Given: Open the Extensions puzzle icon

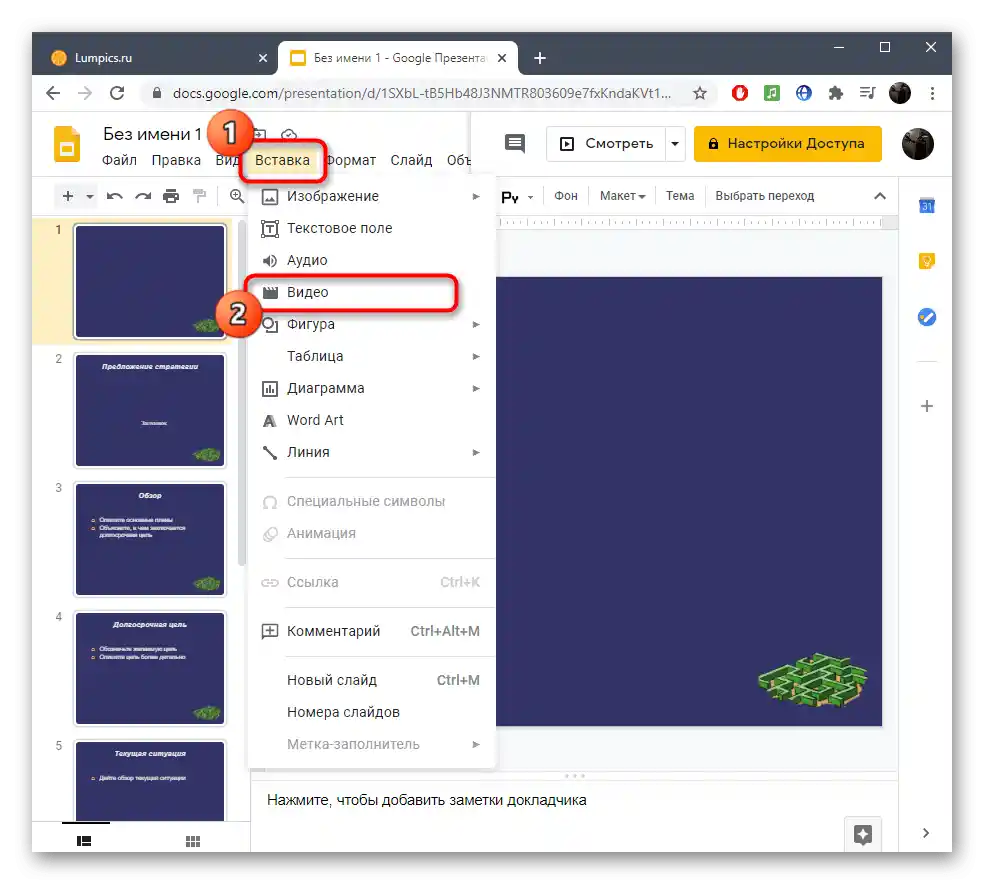Looking at the screenshot, I should (835, 93).
